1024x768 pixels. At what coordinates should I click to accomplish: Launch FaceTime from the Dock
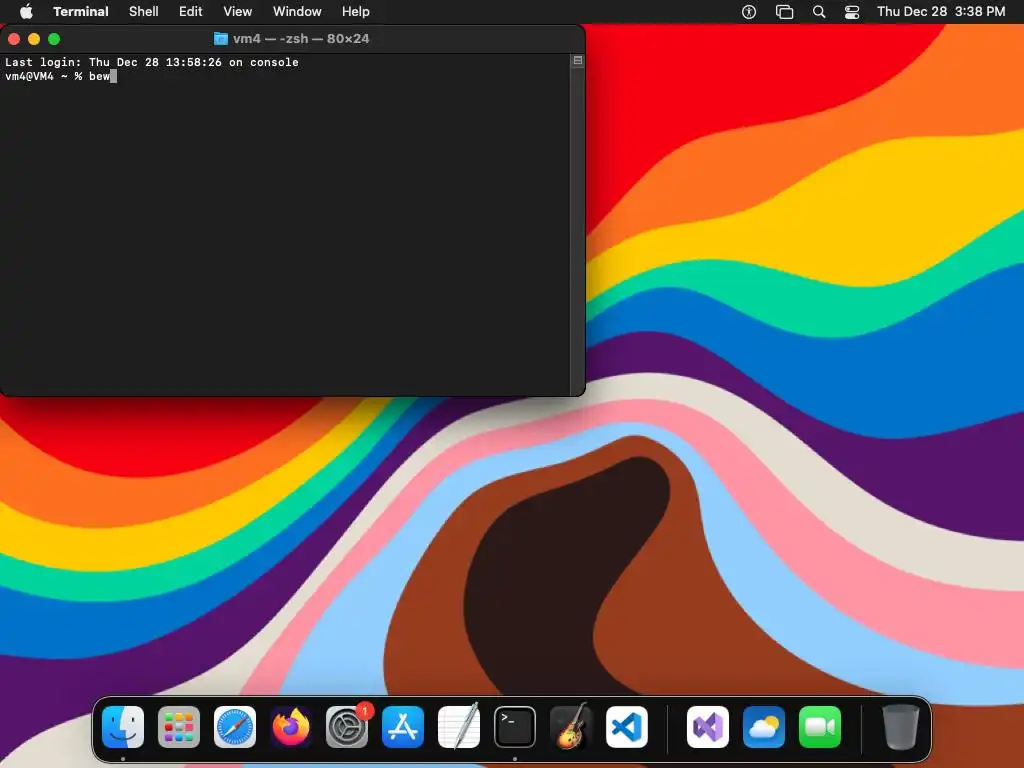pos(820,727)
